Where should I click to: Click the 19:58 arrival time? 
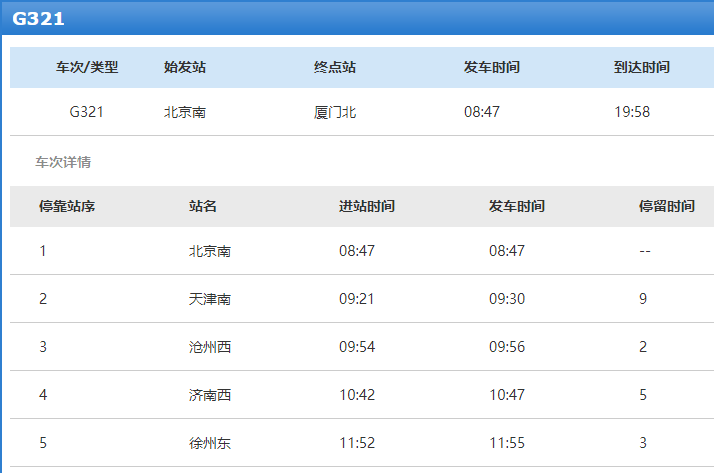pyautogui.click(x=632, y=112)
